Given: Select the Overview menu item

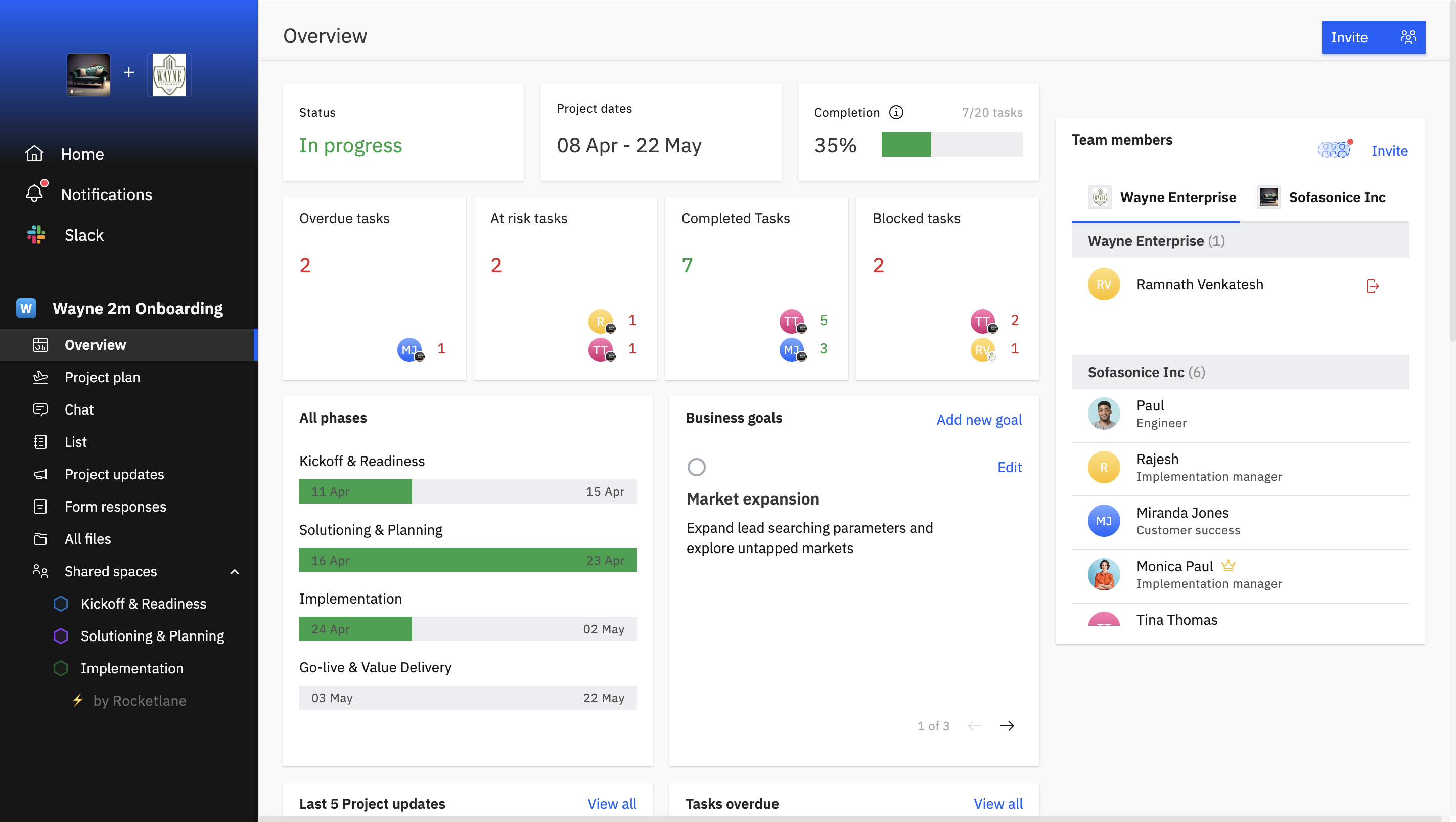Looking at the screenshot, I should (x=95, y=345).
